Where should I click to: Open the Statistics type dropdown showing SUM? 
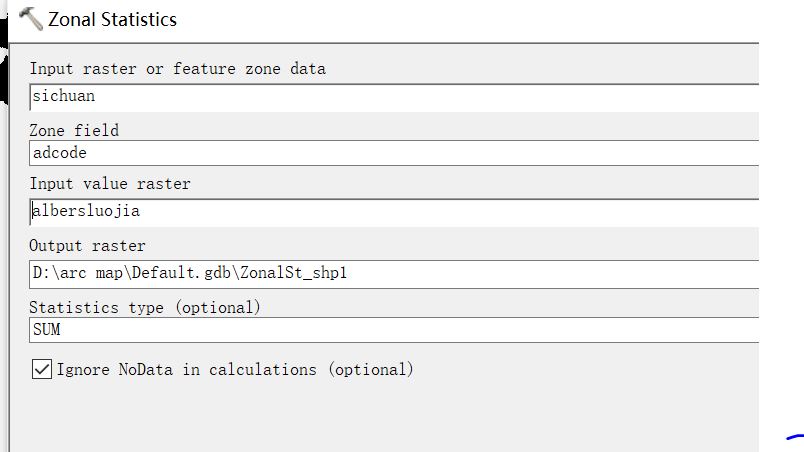(x=394, y=330)
